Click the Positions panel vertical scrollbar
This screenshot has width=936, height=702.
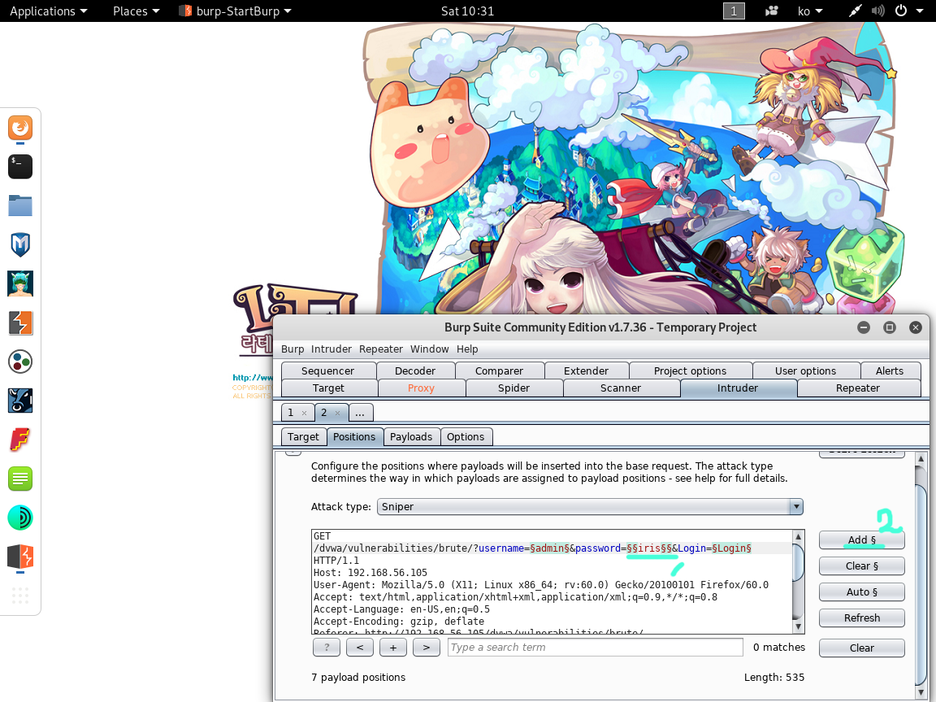point(920,573)
